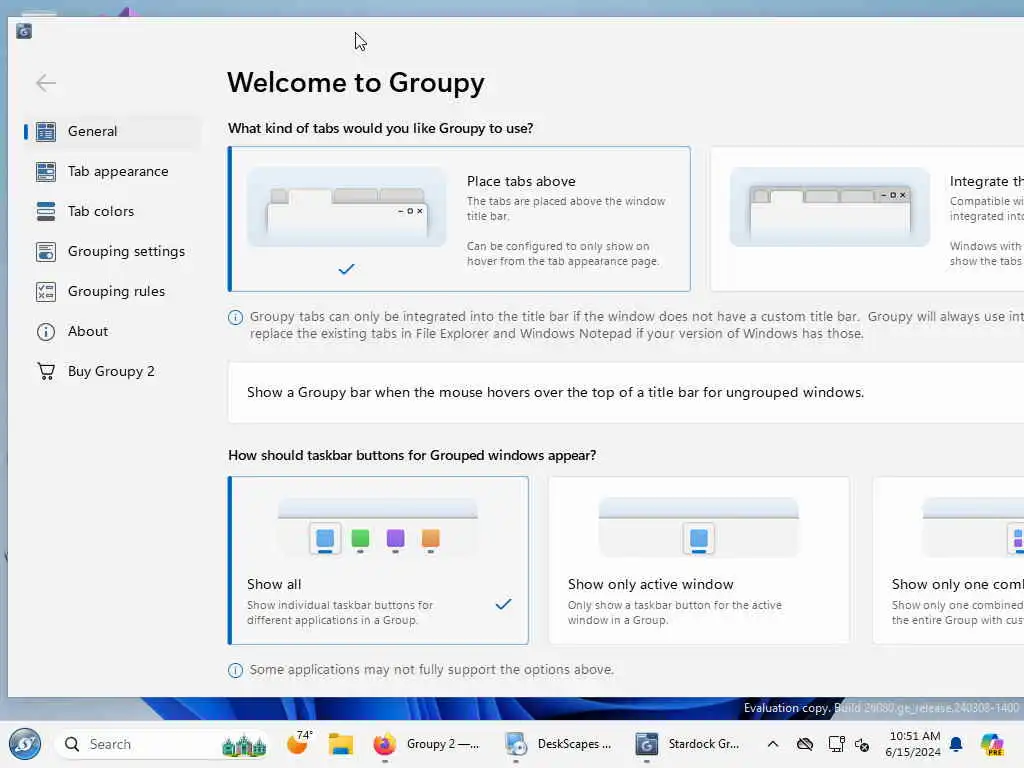The width and height of the screenshot is (1024, 768).
Task: Open the Grouping settings page
Action: coord(112,251)
